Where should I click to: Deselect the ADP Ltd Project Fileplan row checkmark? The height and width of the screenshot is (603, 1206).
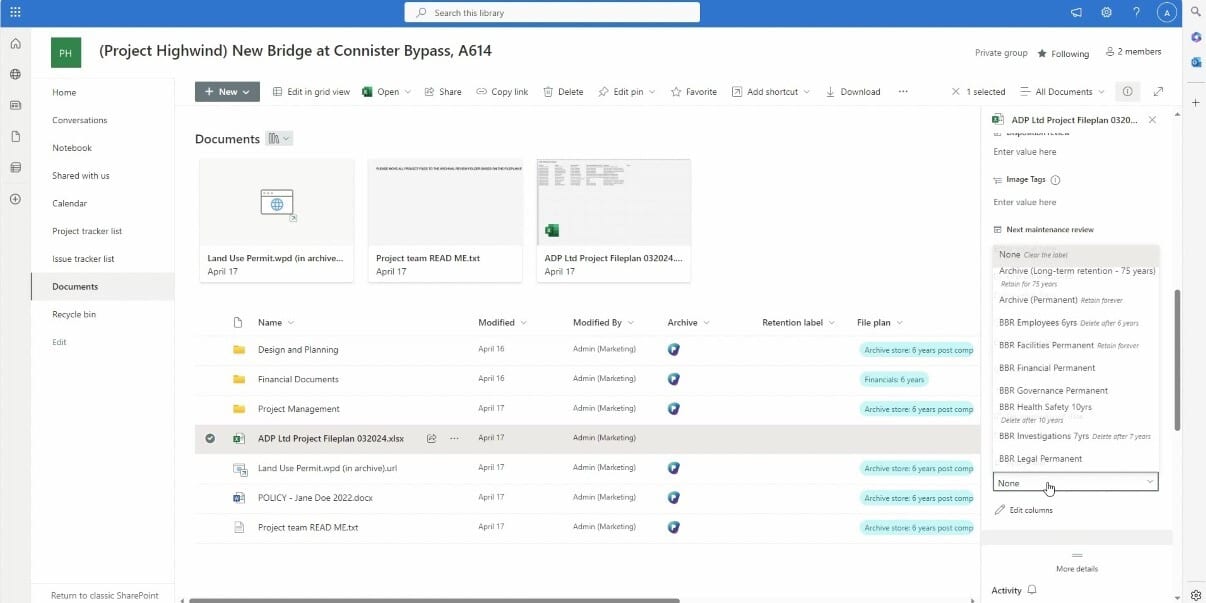[x=210, y=438]
